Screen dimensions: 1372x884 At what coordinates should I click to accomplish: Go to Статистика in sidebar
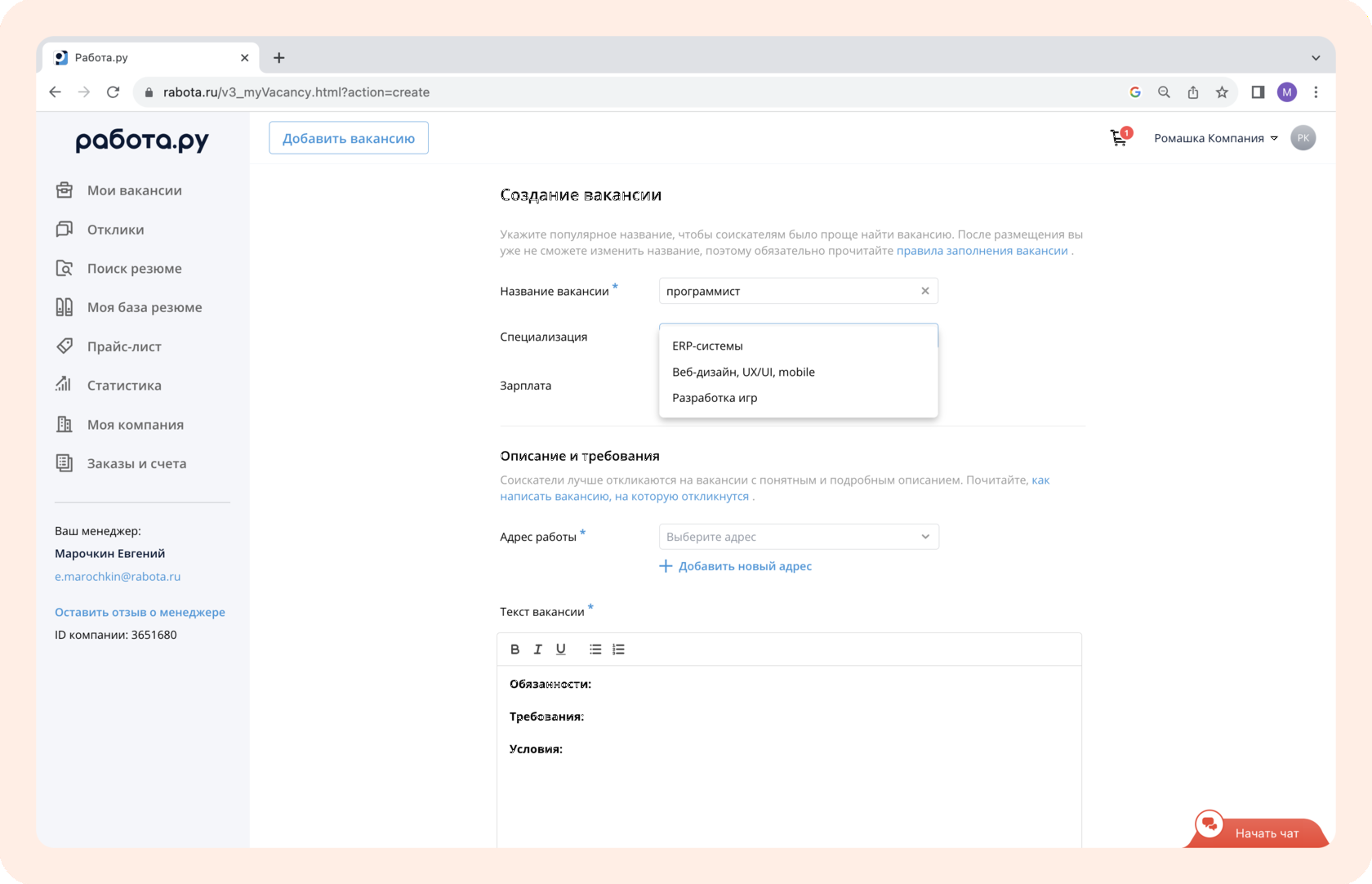(x=124, y=386)
